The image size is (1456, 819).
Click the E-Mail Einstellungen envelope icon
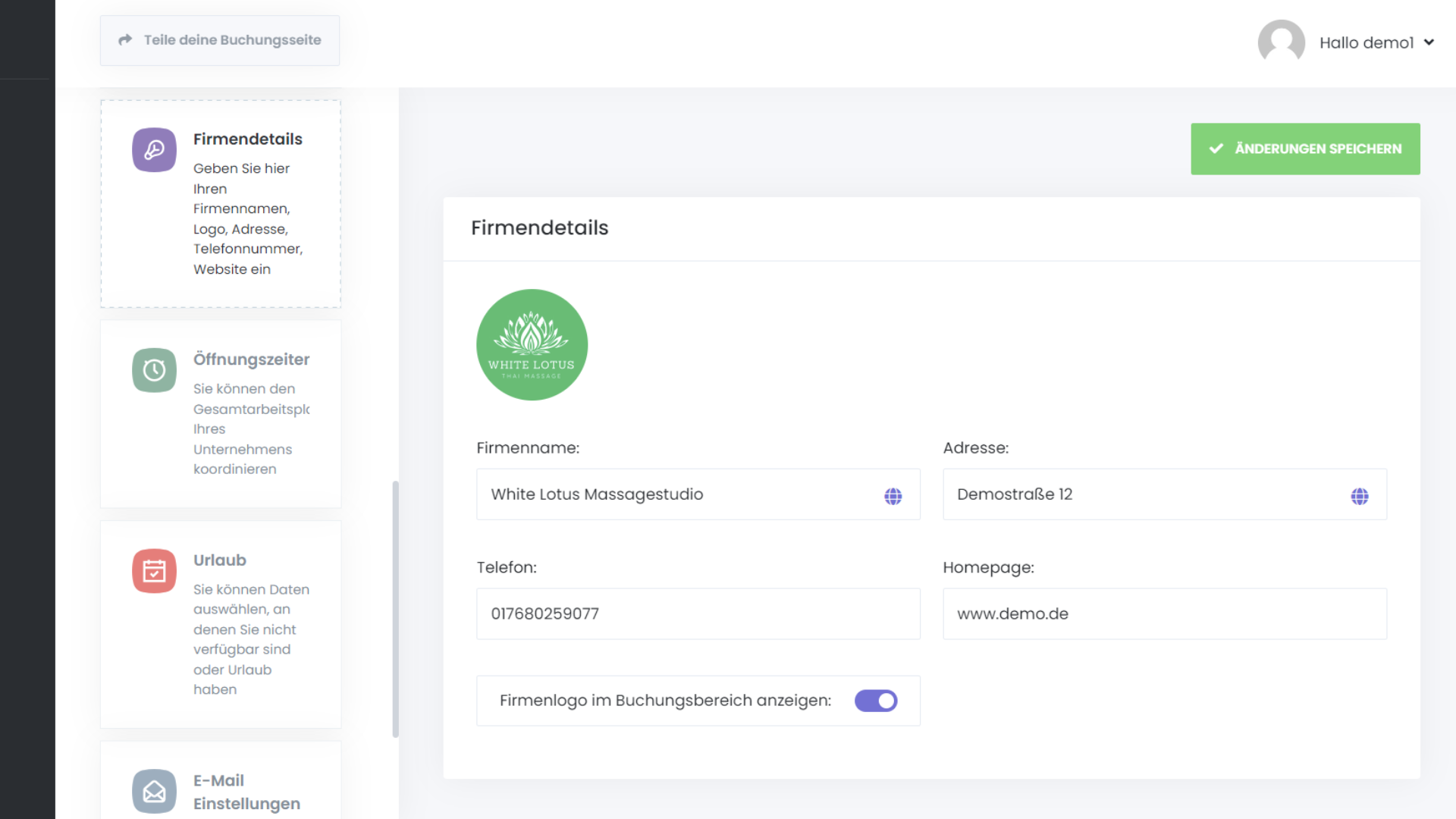click(154, 791)
